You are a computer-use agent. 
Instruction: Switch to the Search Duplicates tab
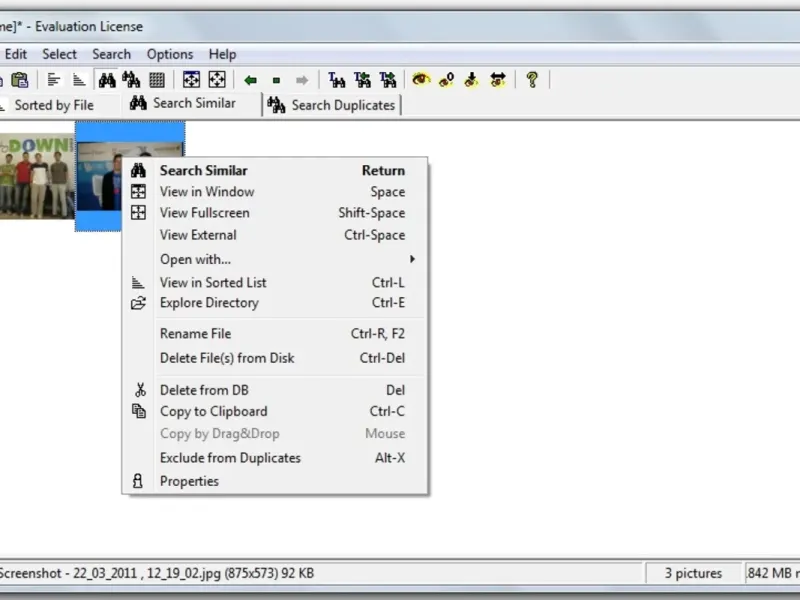(x=332, y=105)
